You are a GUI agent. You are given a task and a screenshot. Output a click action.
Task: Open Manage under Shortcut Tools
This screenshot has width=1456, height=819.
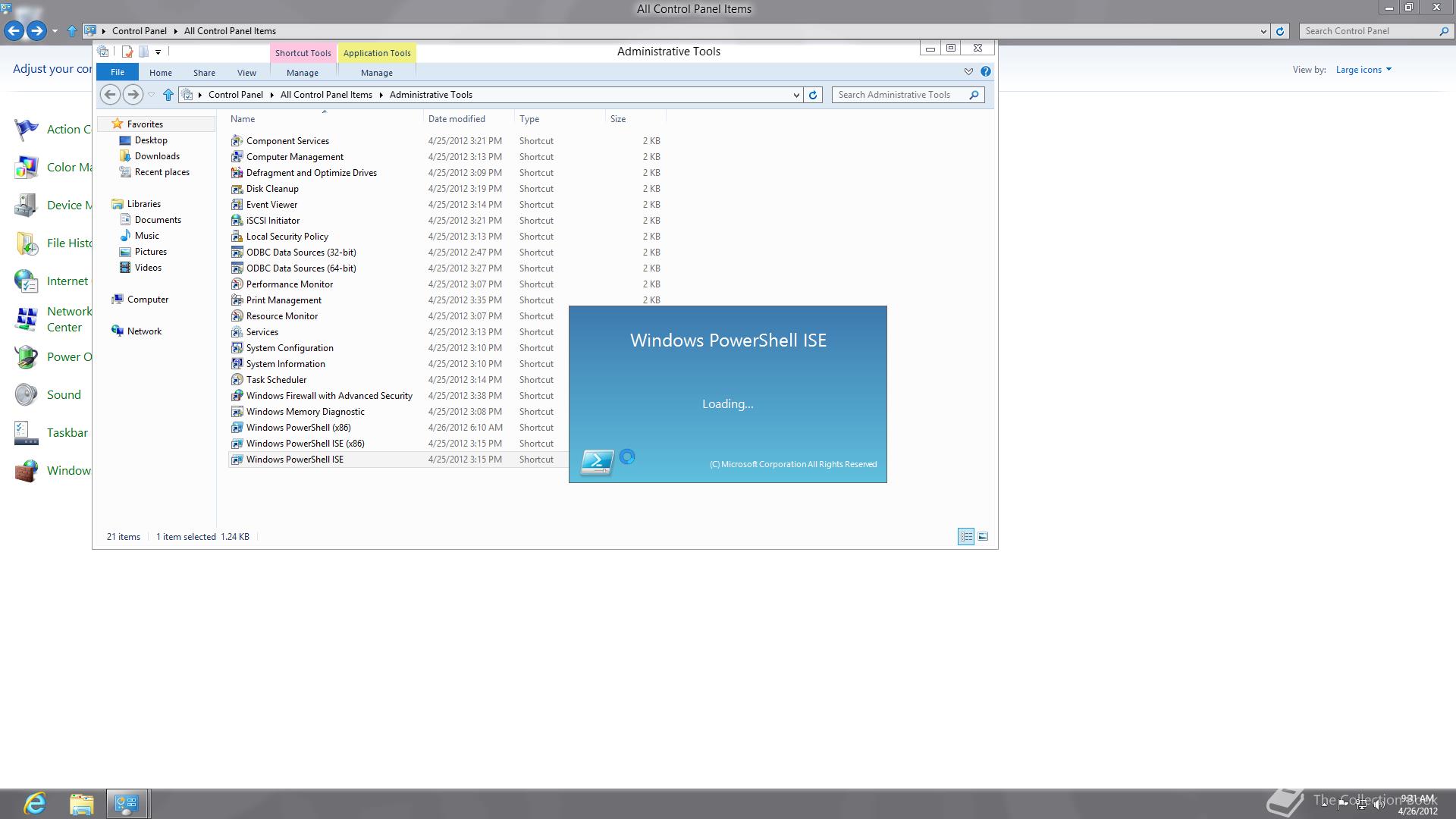(303, 73)
